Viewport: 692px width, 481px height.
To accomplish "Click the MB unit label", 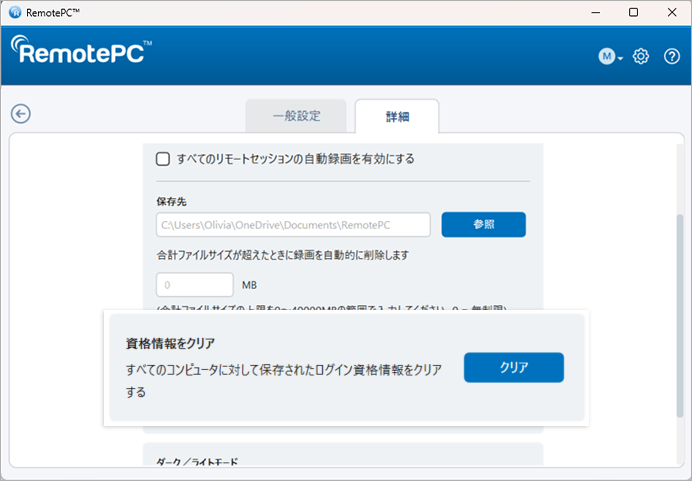I will [249, 285].
